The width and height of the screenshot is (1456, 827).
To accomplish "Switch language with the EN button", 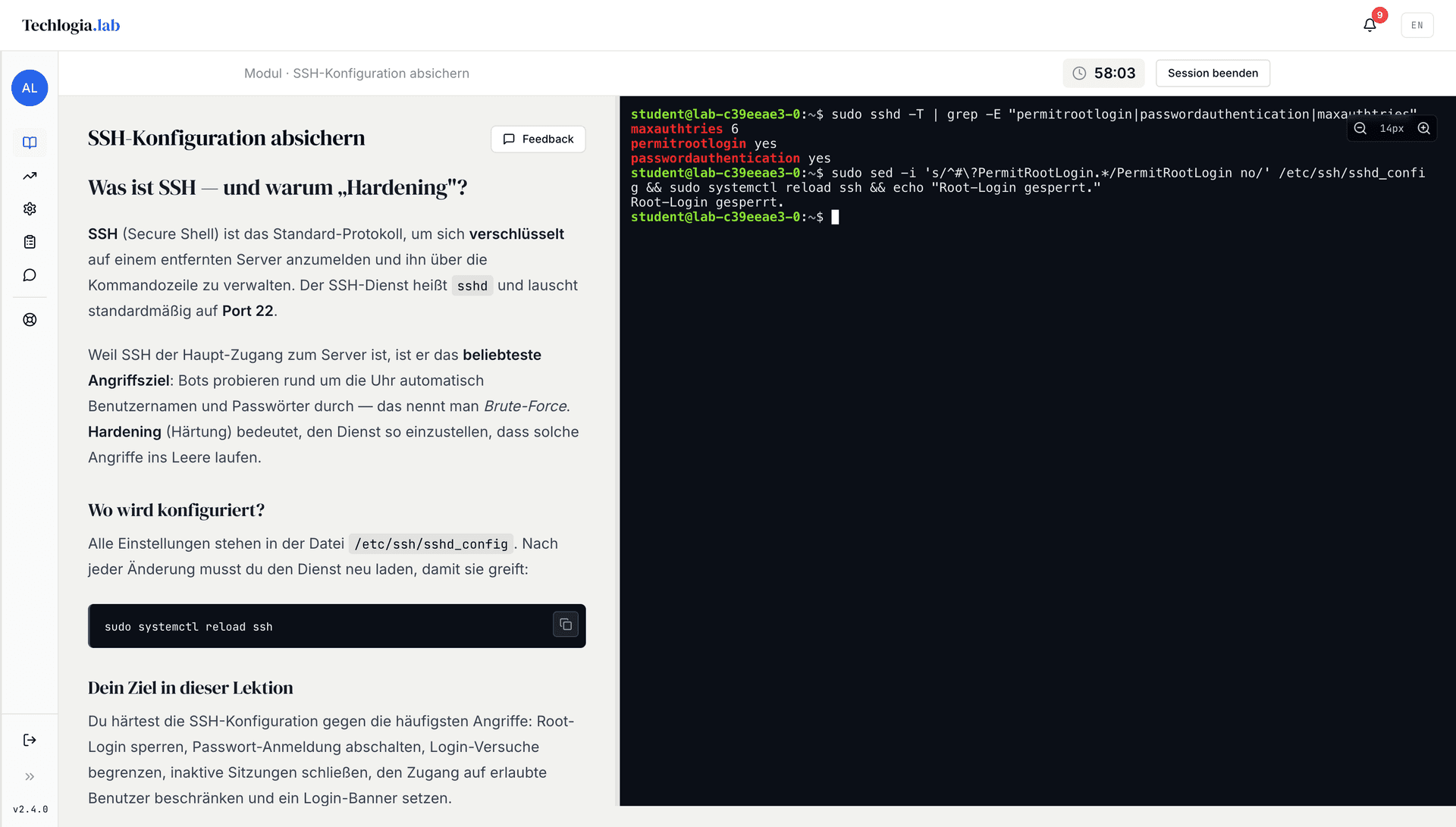I will point(1417,25).
